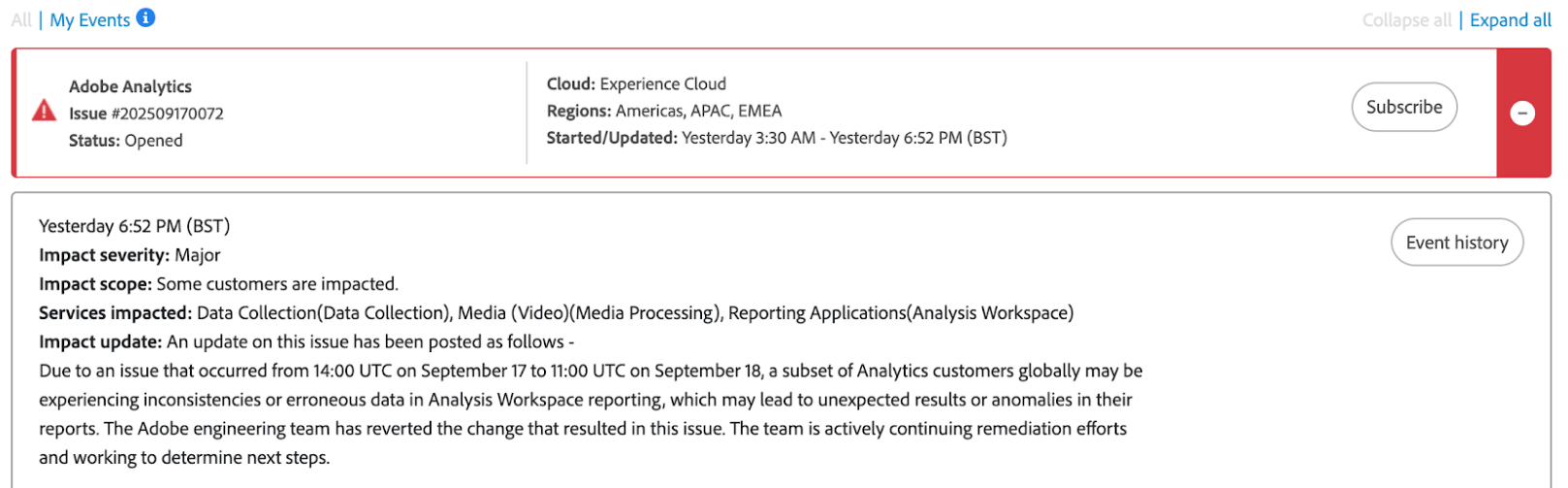1568x488 pixels.
Task: Click the Regions: Americas, APAC, EMEA line
Action: coord(663,111)
